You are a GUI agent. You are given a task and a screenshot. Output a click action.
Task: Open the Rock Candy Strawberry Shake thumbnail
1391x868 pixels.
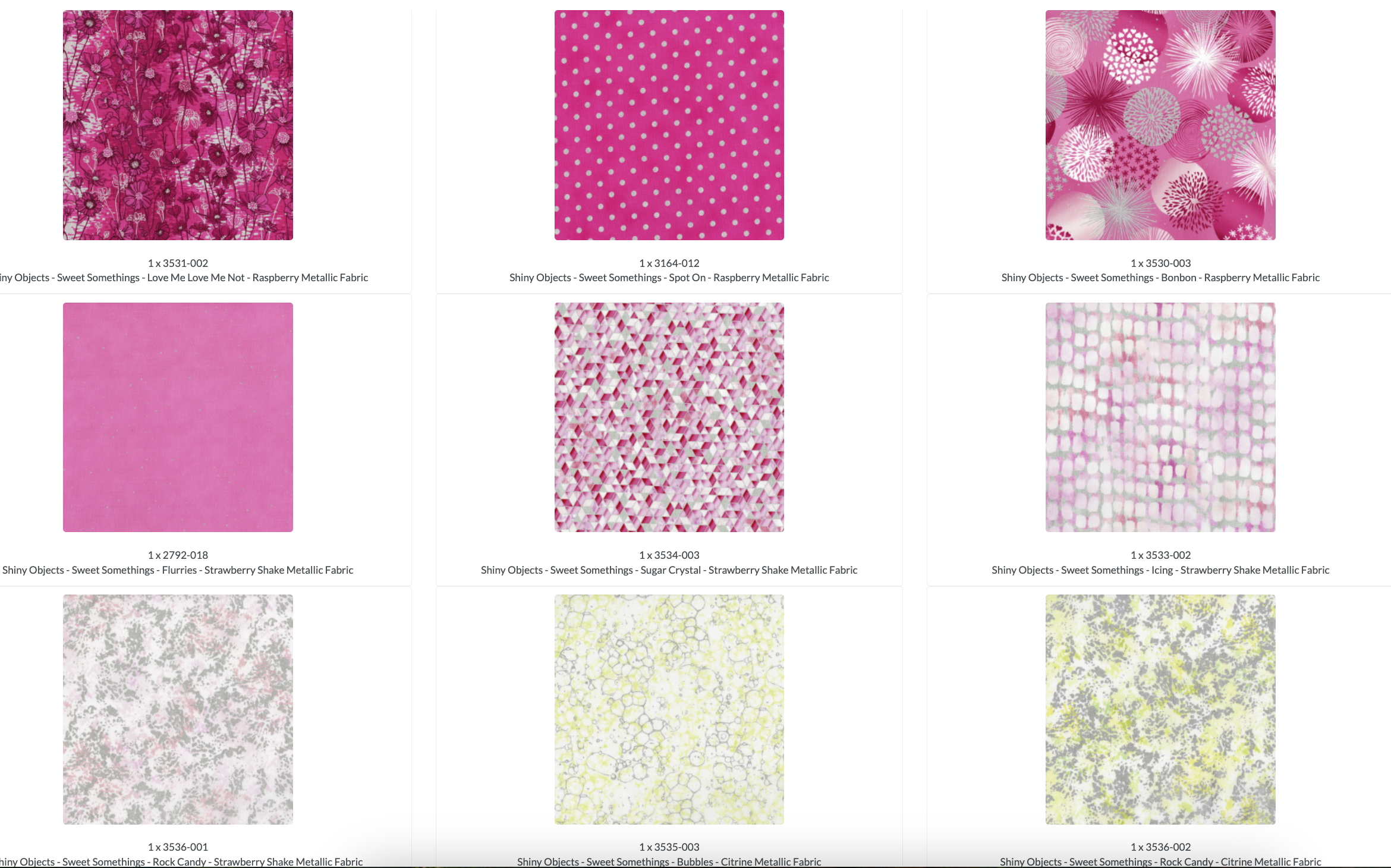[x=178, y=709]
